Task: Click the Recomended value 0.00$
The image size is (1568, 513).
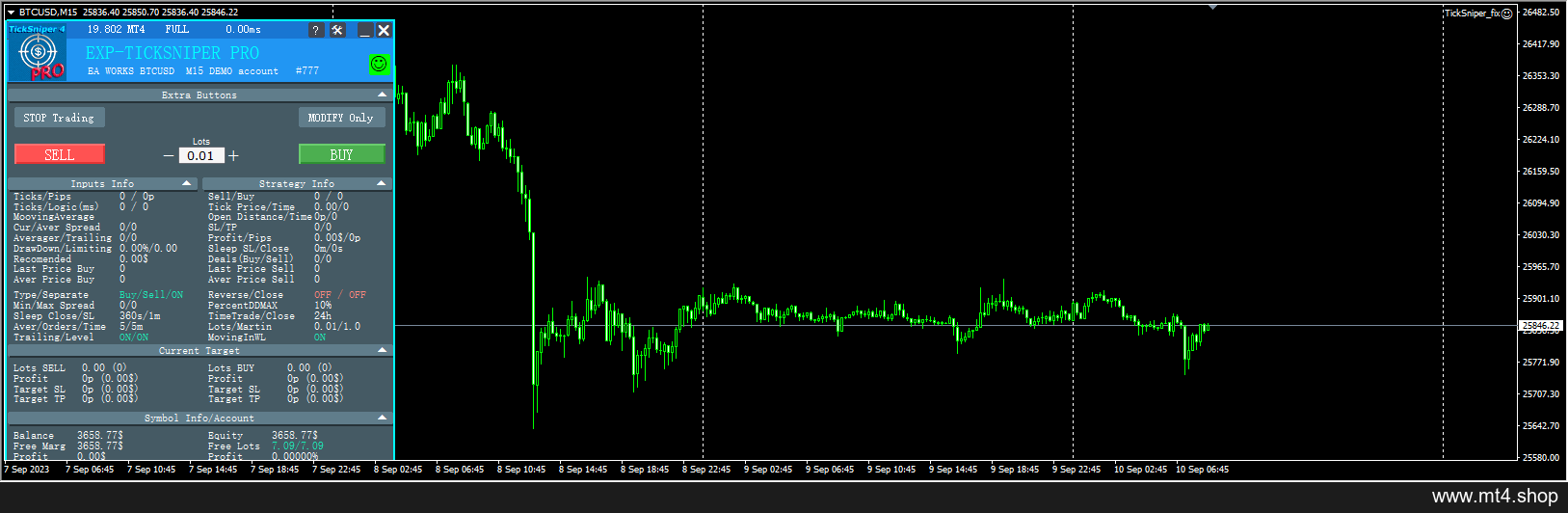Action: pos(134,259)
